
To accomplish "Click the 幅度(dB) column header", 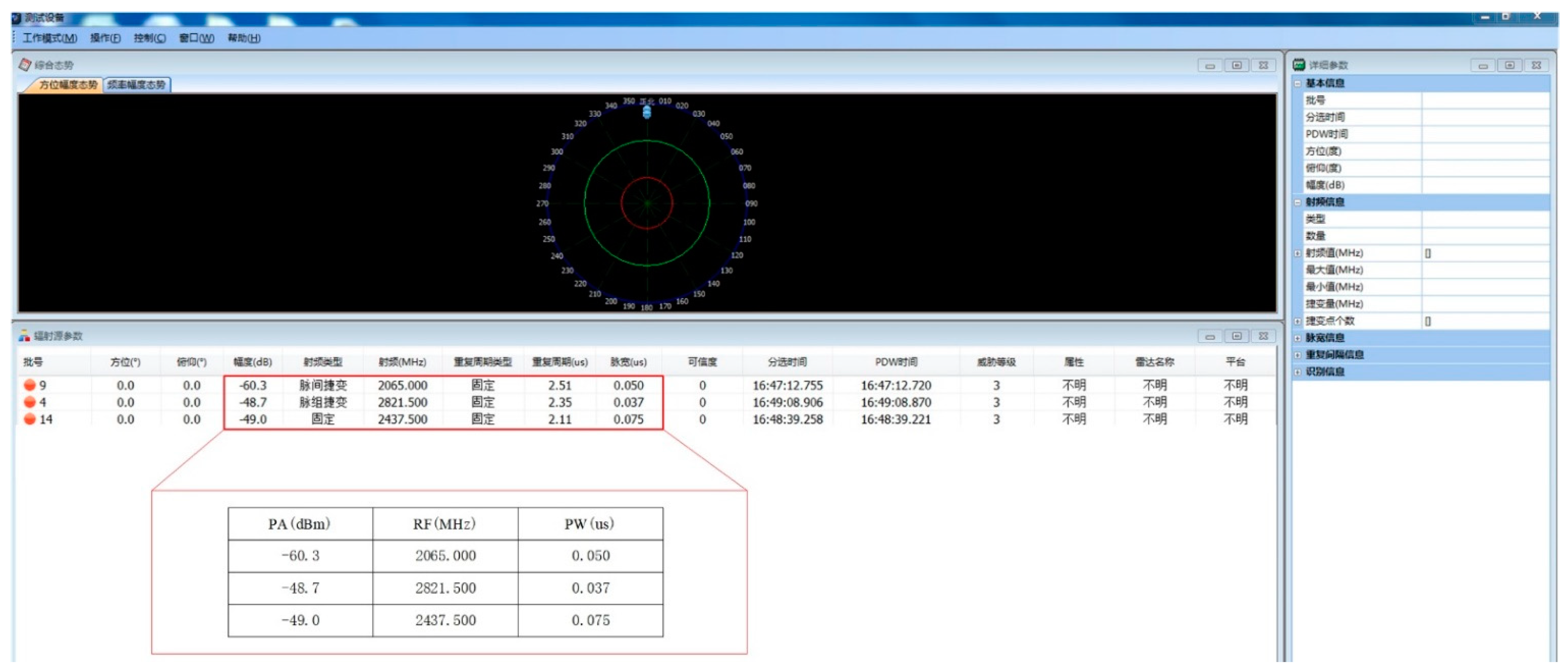I will point(253,362).
